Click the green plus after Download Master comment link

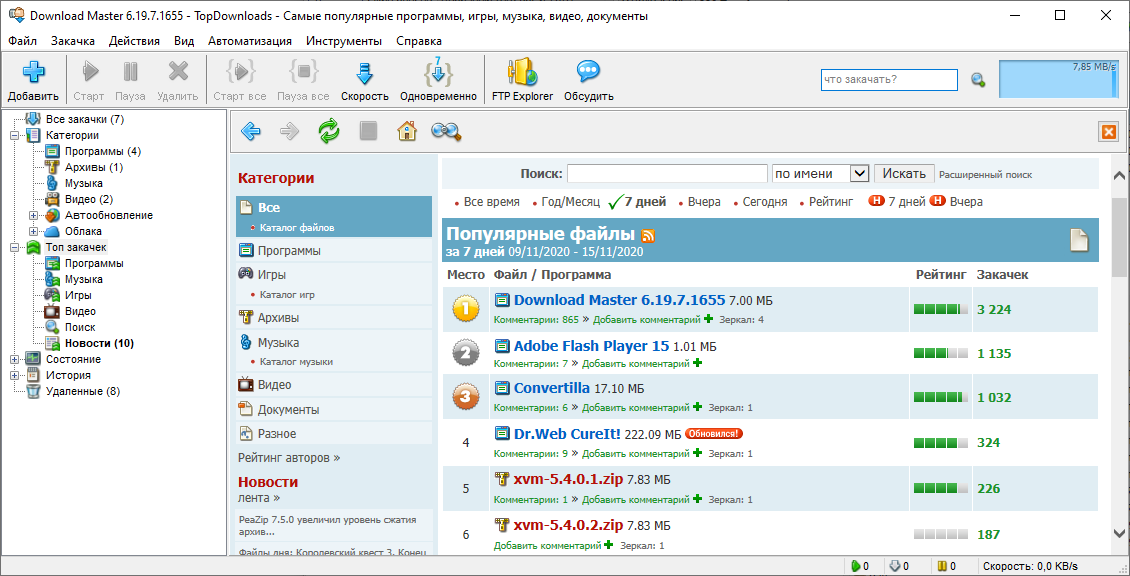tap(708, 319)
